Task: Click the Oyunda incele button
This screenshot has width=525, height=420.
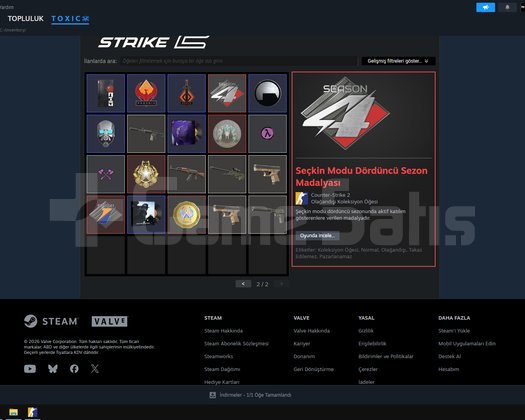Action: pos(317,235)
